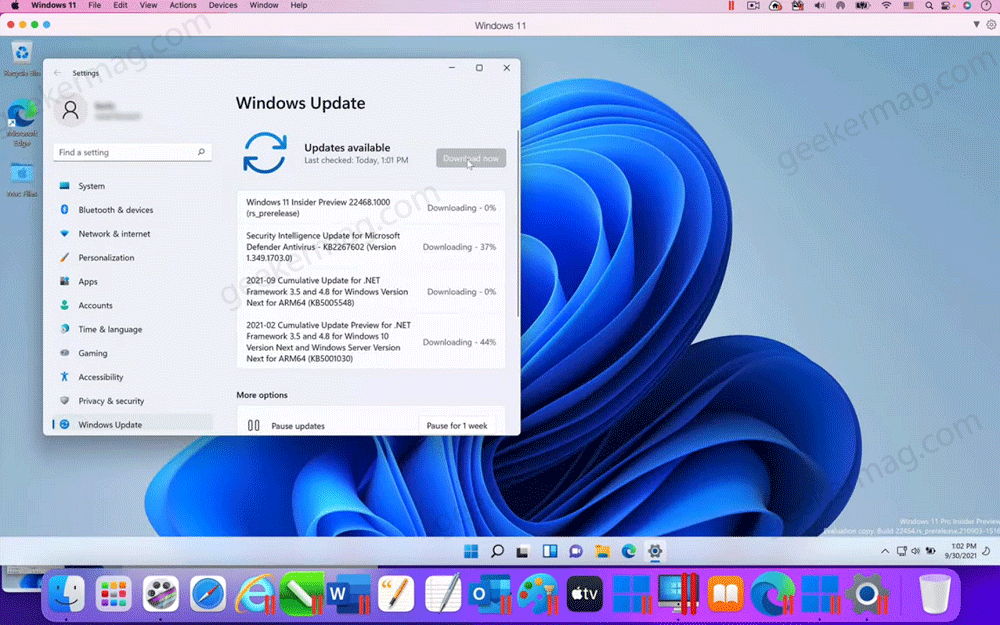Click the Windows Update refresh arrows icon
The image size is (1000, 625).
[265, 153]
